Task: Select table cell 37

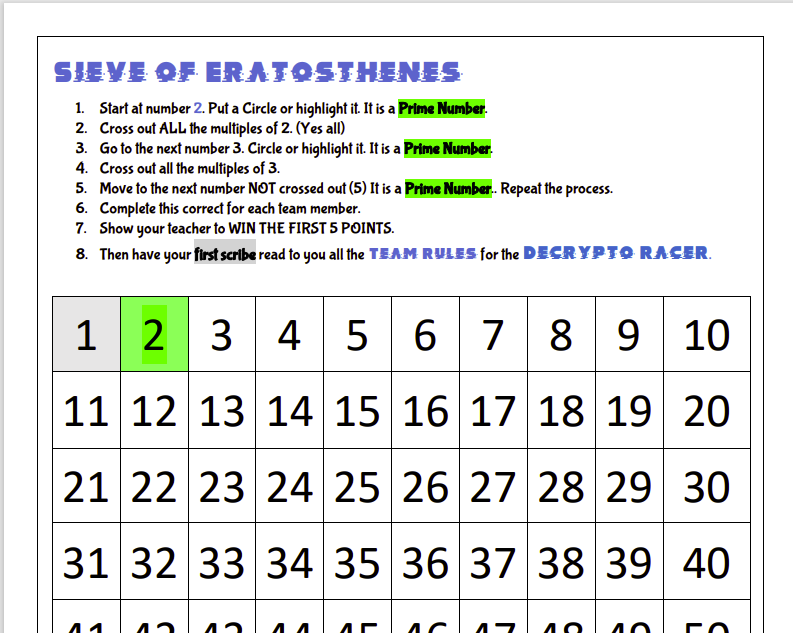Action: [x=494, y=561]
